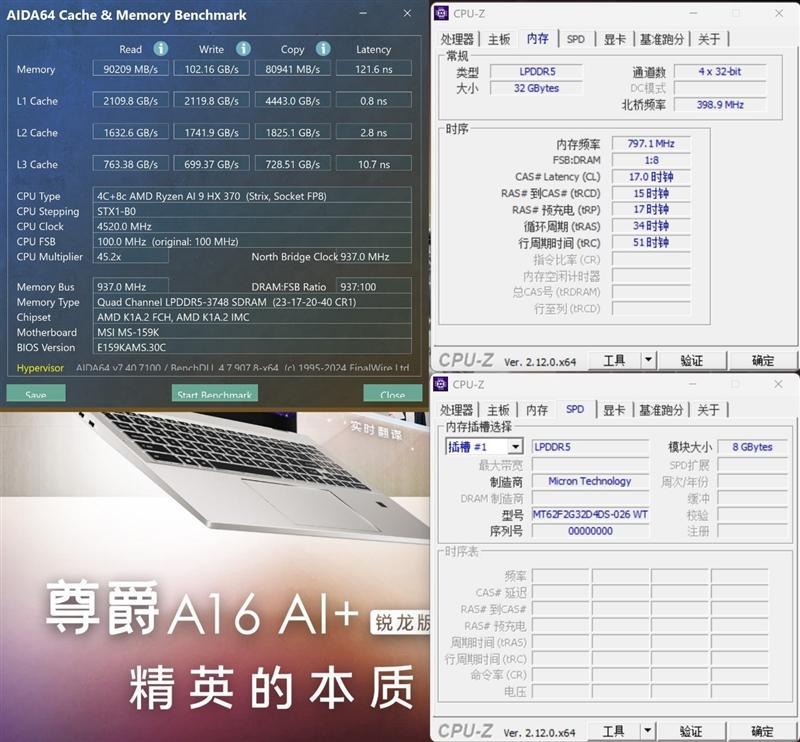Switch to 处理器 tab in top CPU-Z
800x742 pixels.
coord(457,39)
